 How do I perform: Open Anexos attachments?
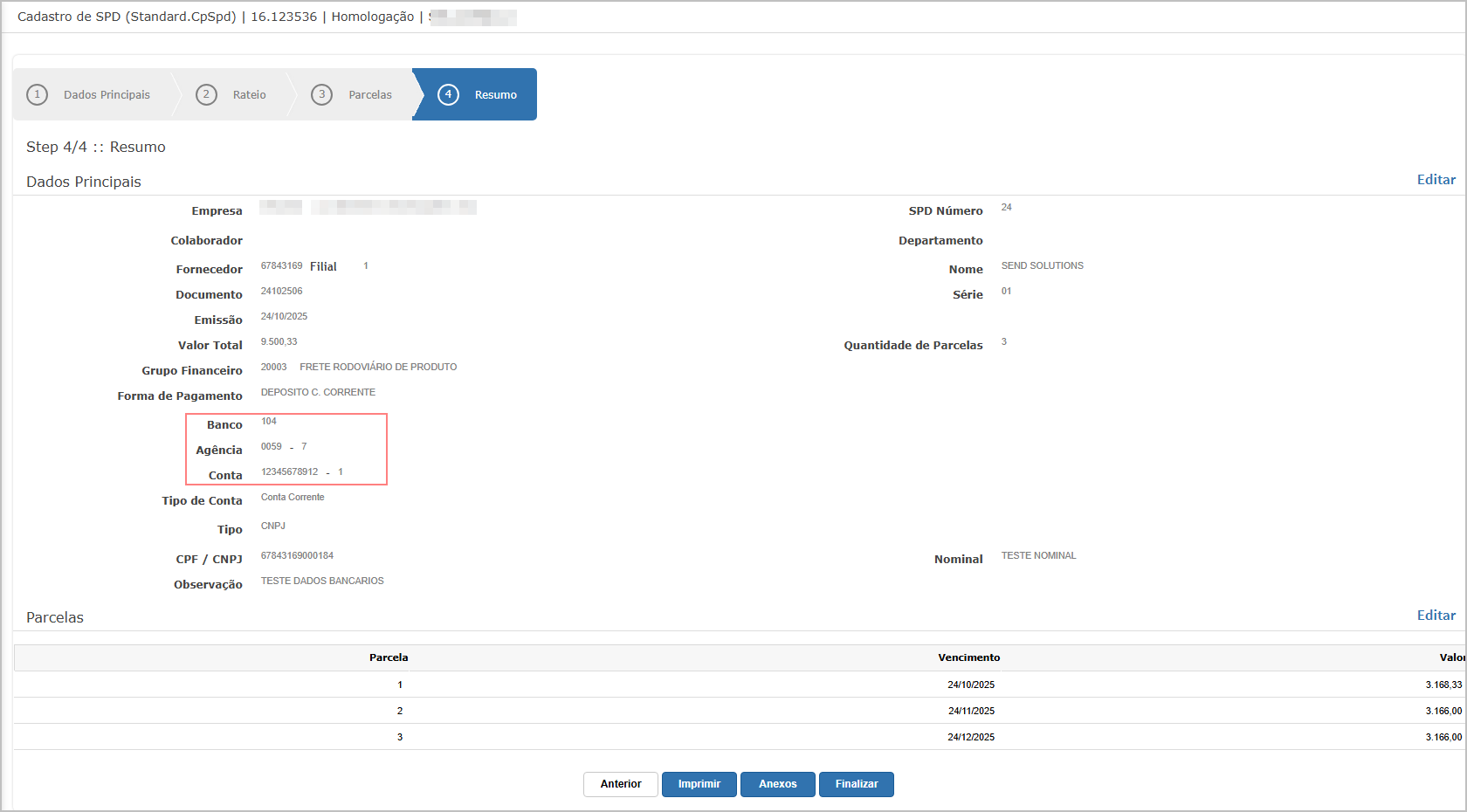[777, 784]
